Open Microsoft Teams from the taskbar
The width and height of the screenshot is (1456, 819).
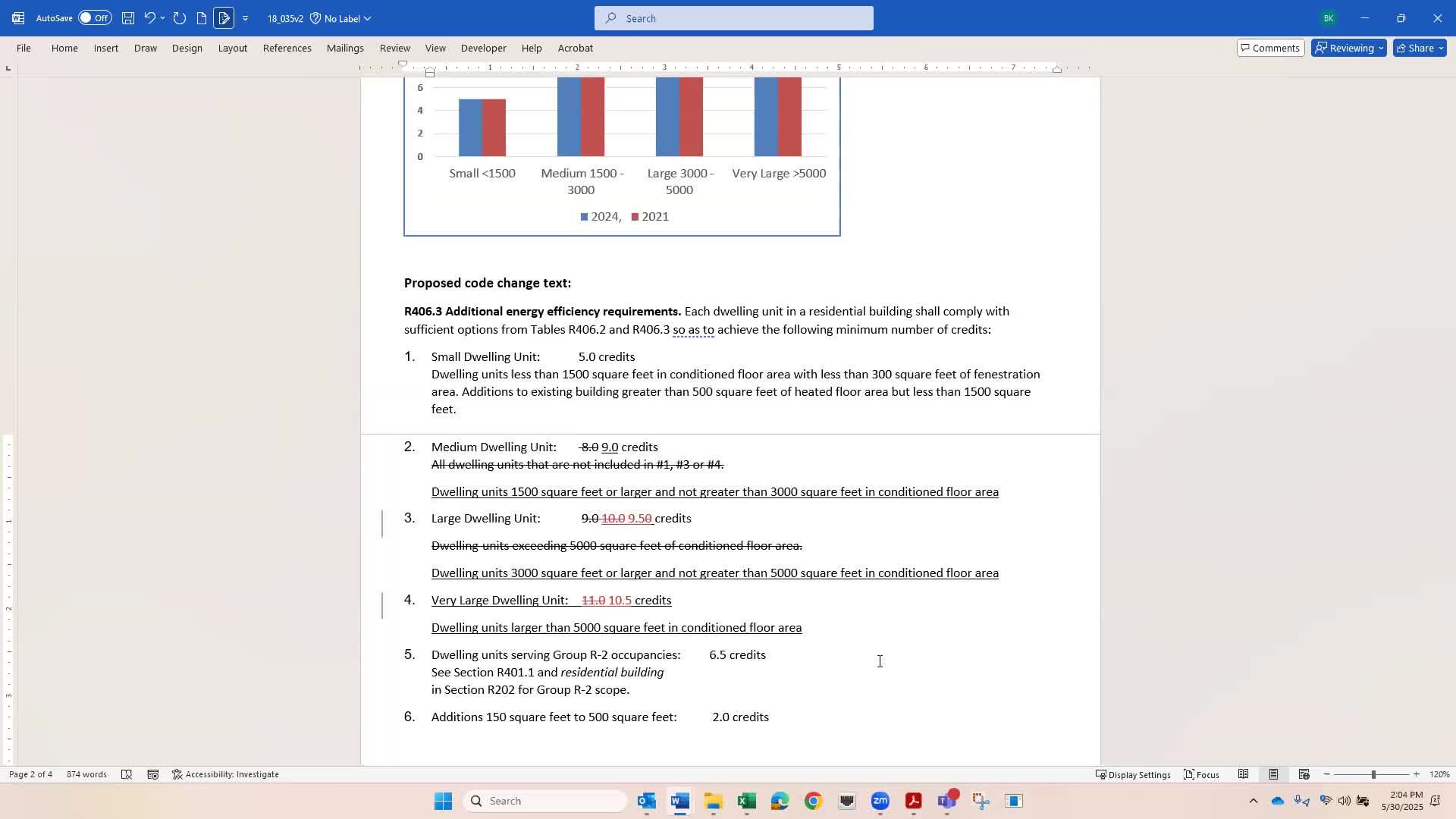pyautogui.click(x=947, y=801)
